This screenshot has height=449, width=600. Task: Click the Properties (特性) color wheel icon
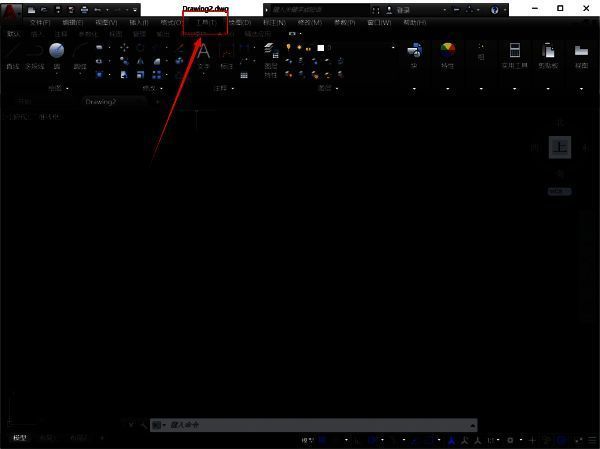pos(447,50)
